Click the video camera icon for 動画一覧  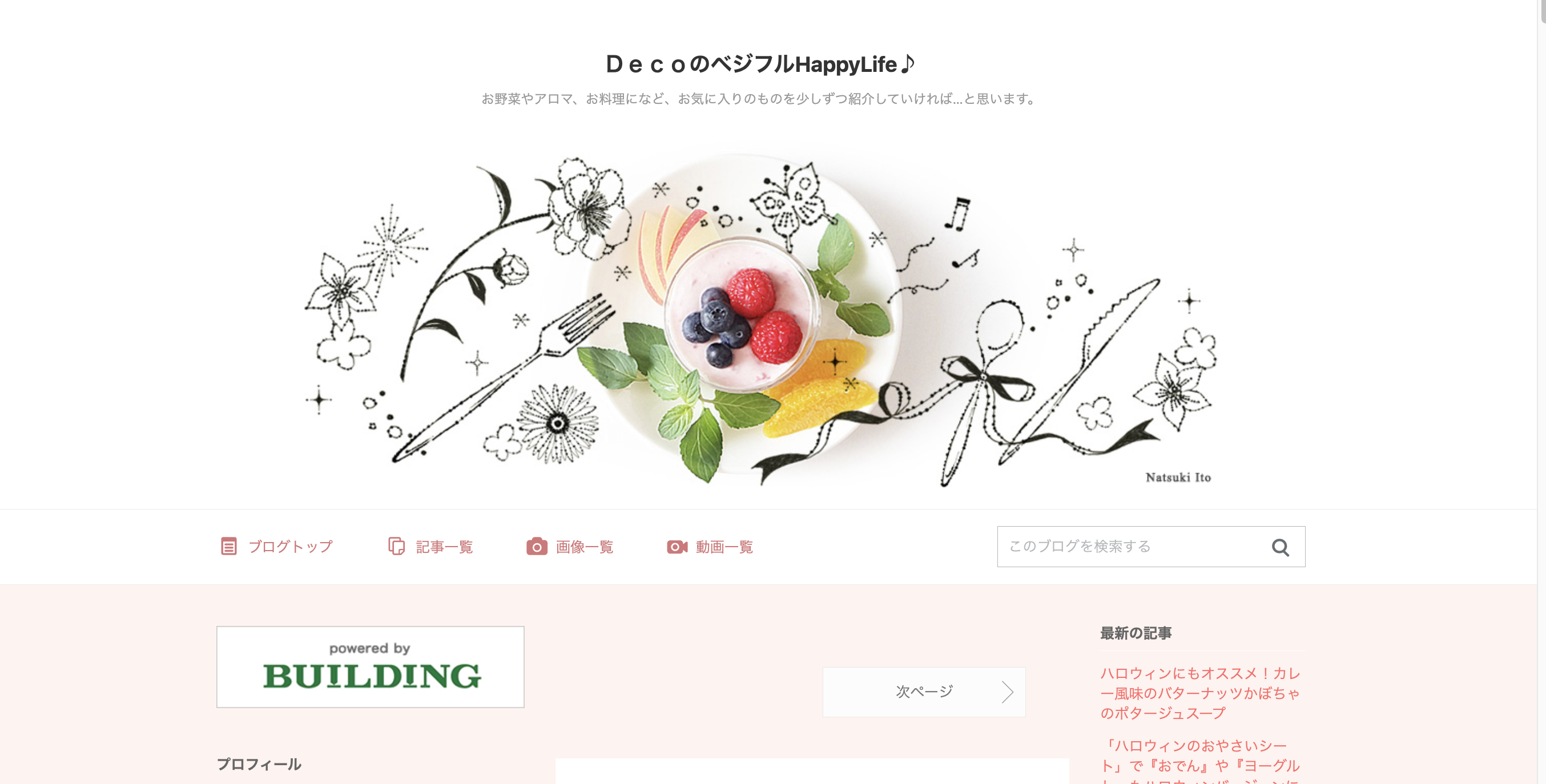(677, 547)
